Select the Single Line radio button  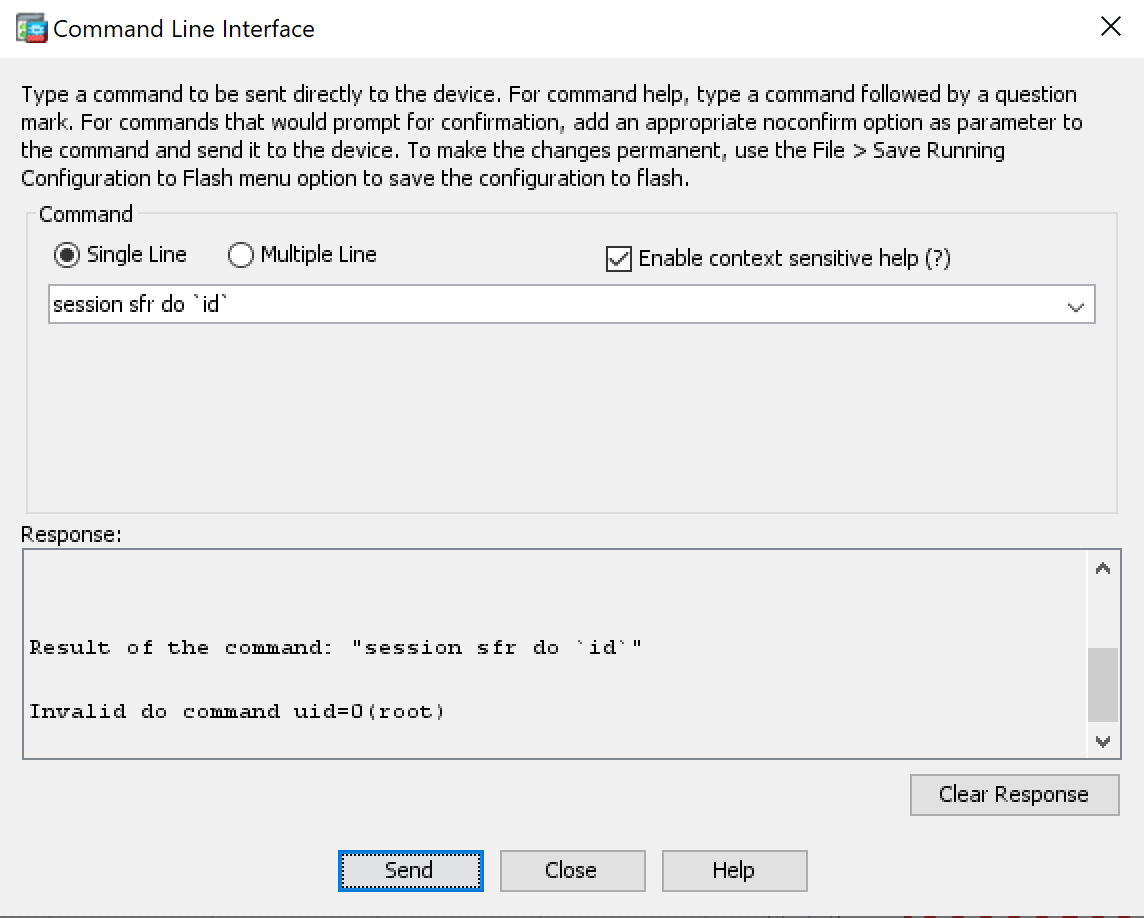68,256
